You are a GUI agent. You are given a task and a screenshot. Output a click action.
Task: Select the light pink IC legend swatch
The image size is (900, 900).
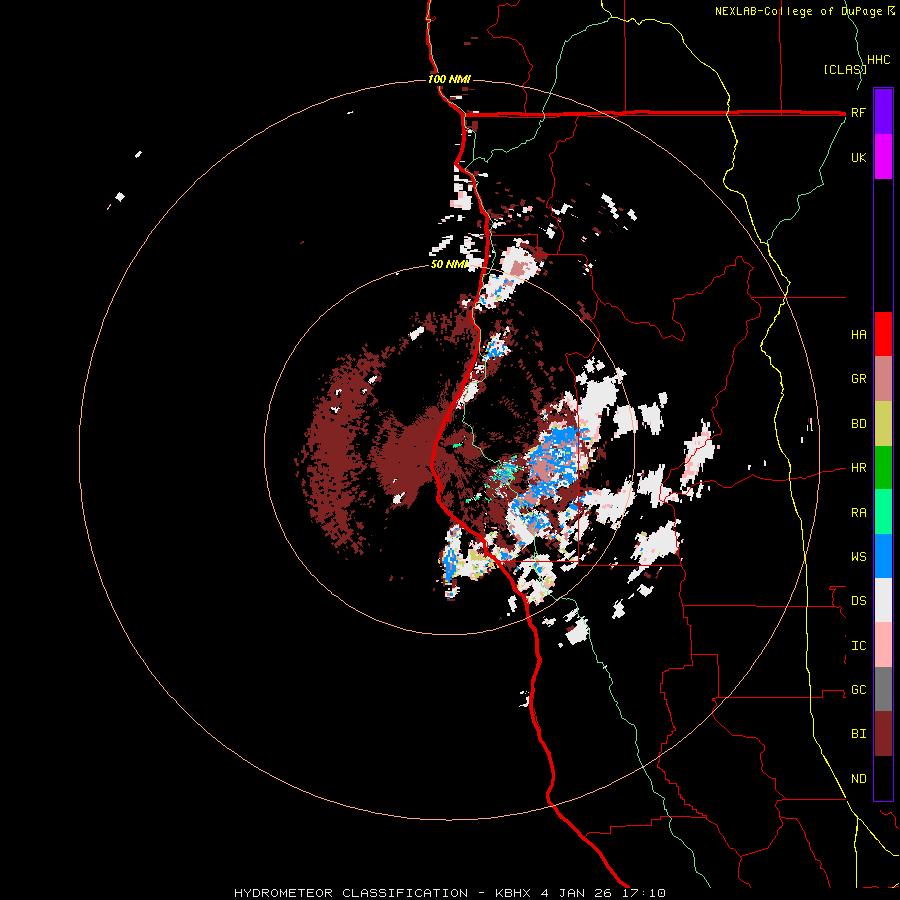tap(883, 645)
